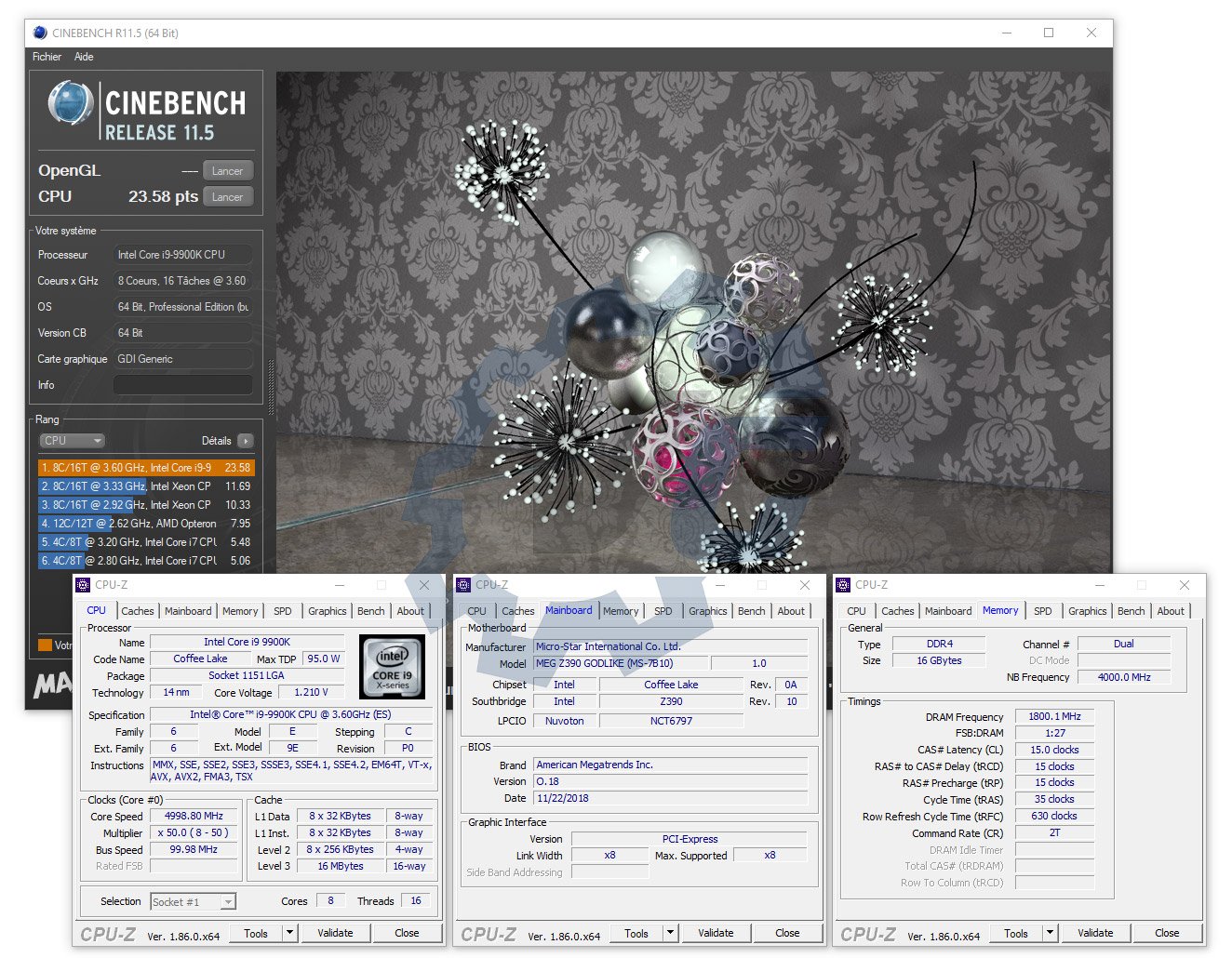The height and width of the screenshot is (958, 1232).
Task: Click the Intel Core i9 X-series logo badge
Action: click(393, 667)
